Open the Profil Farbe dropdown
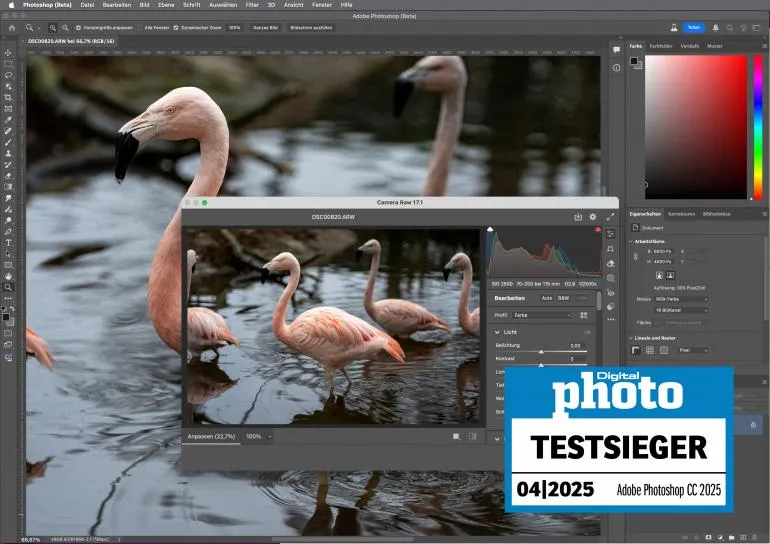This screenshot has width=770, height=544. (x=542, y=315)
